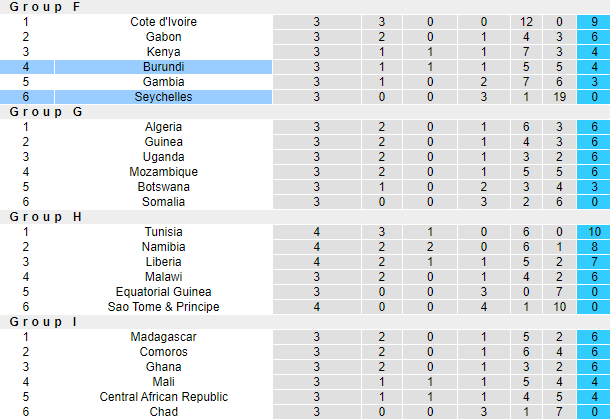The image size is (610, 420).
Task: Open the Algeria team link
Action: point(163,127)
